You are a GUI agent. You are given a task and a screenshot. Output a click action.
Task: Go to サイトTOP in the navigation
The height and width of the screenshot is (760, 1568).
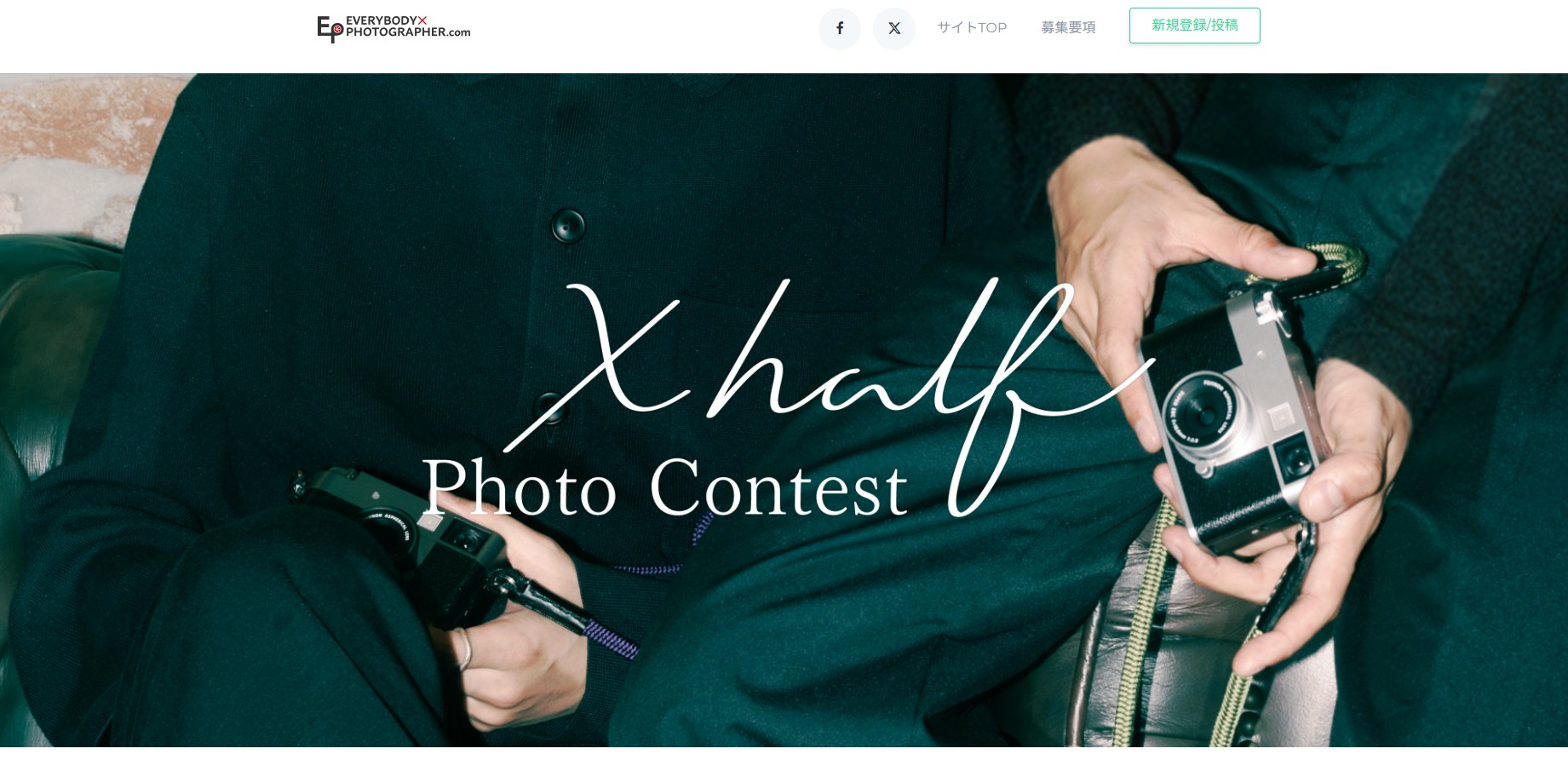click(972, 27)
